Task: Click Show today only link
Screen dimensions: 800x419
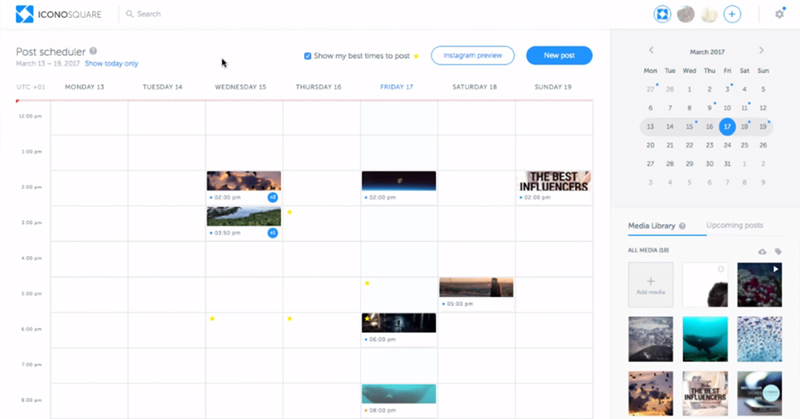Action: (x=111, y=64)
